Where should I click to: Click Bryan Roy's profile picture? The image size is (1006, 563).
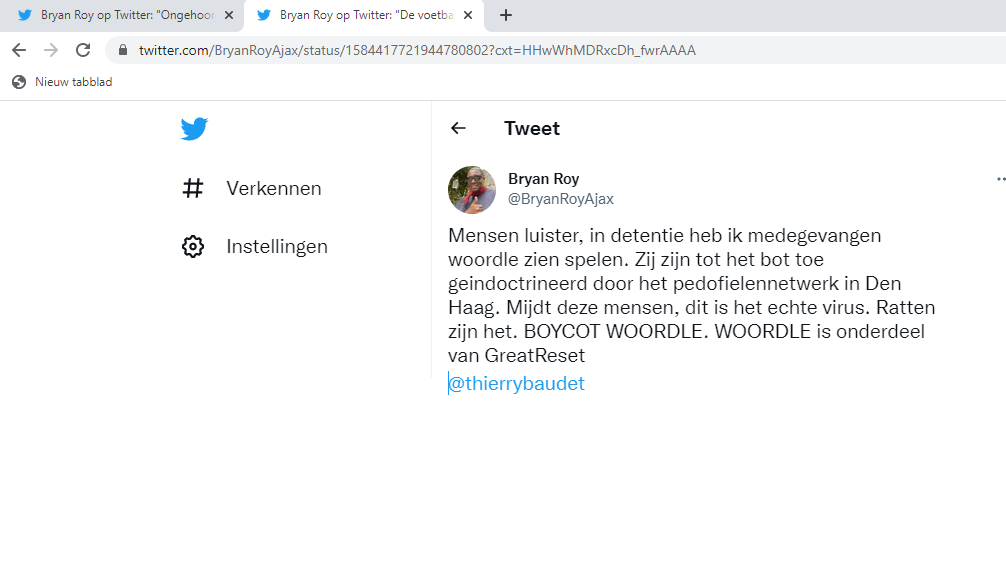point(472,190)
